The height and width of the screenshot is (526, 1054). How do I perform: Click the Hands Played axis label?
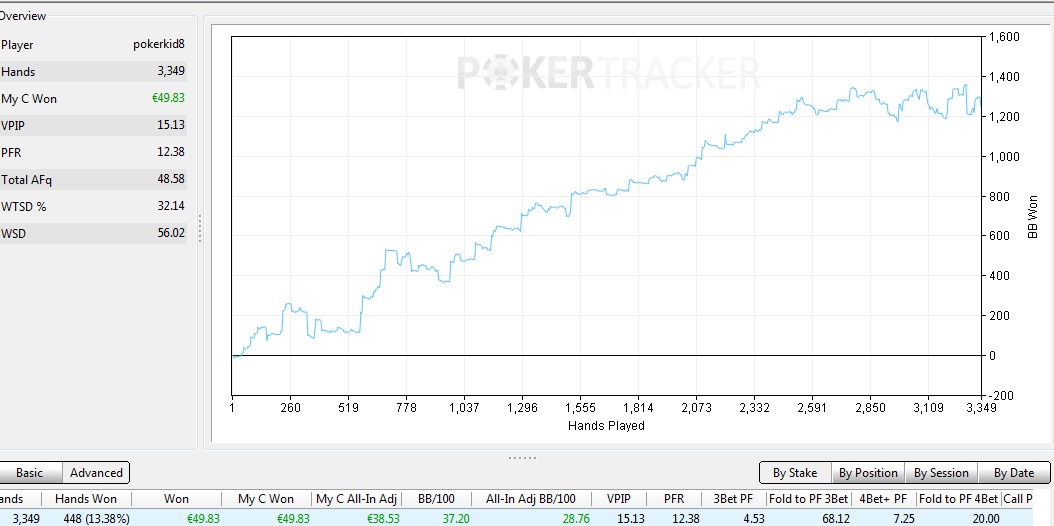(x=606, y=425)
